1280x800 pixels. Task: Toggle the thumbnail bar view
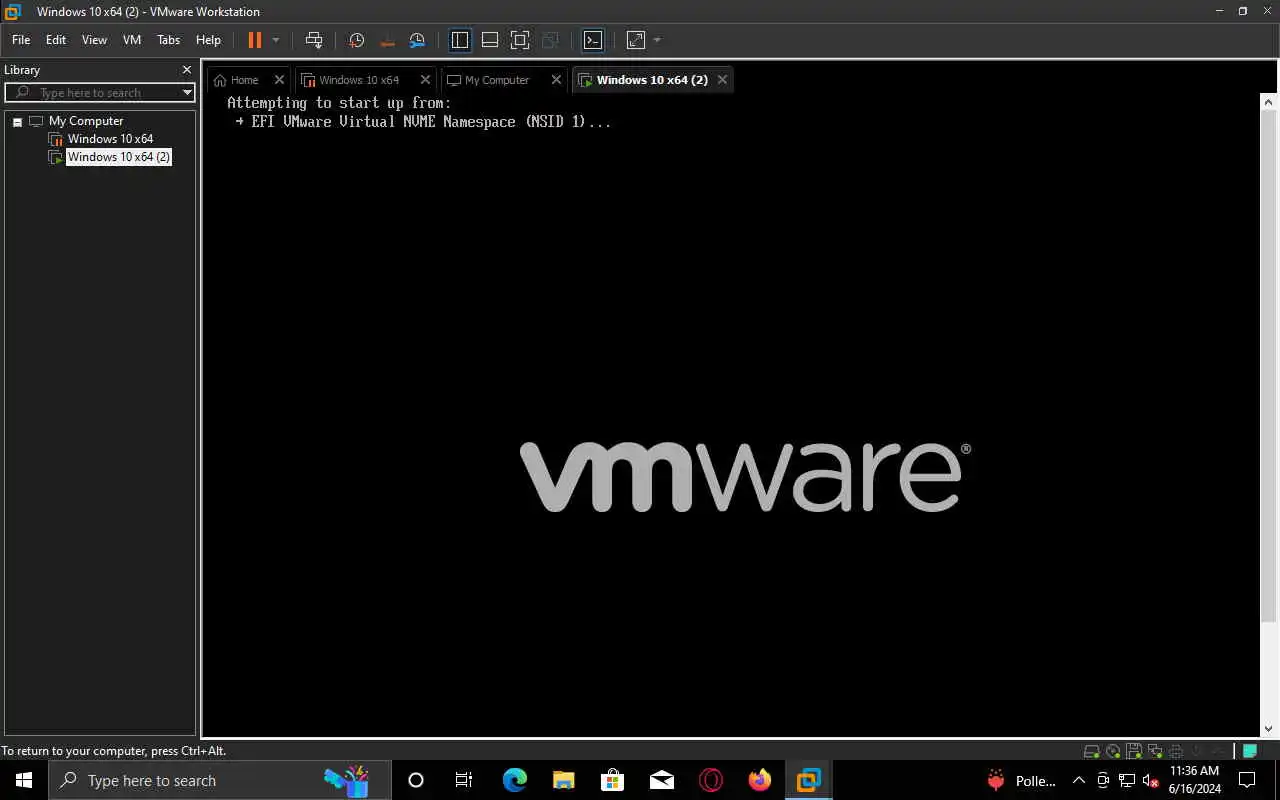pyautogui.click(x=490, y=40)
